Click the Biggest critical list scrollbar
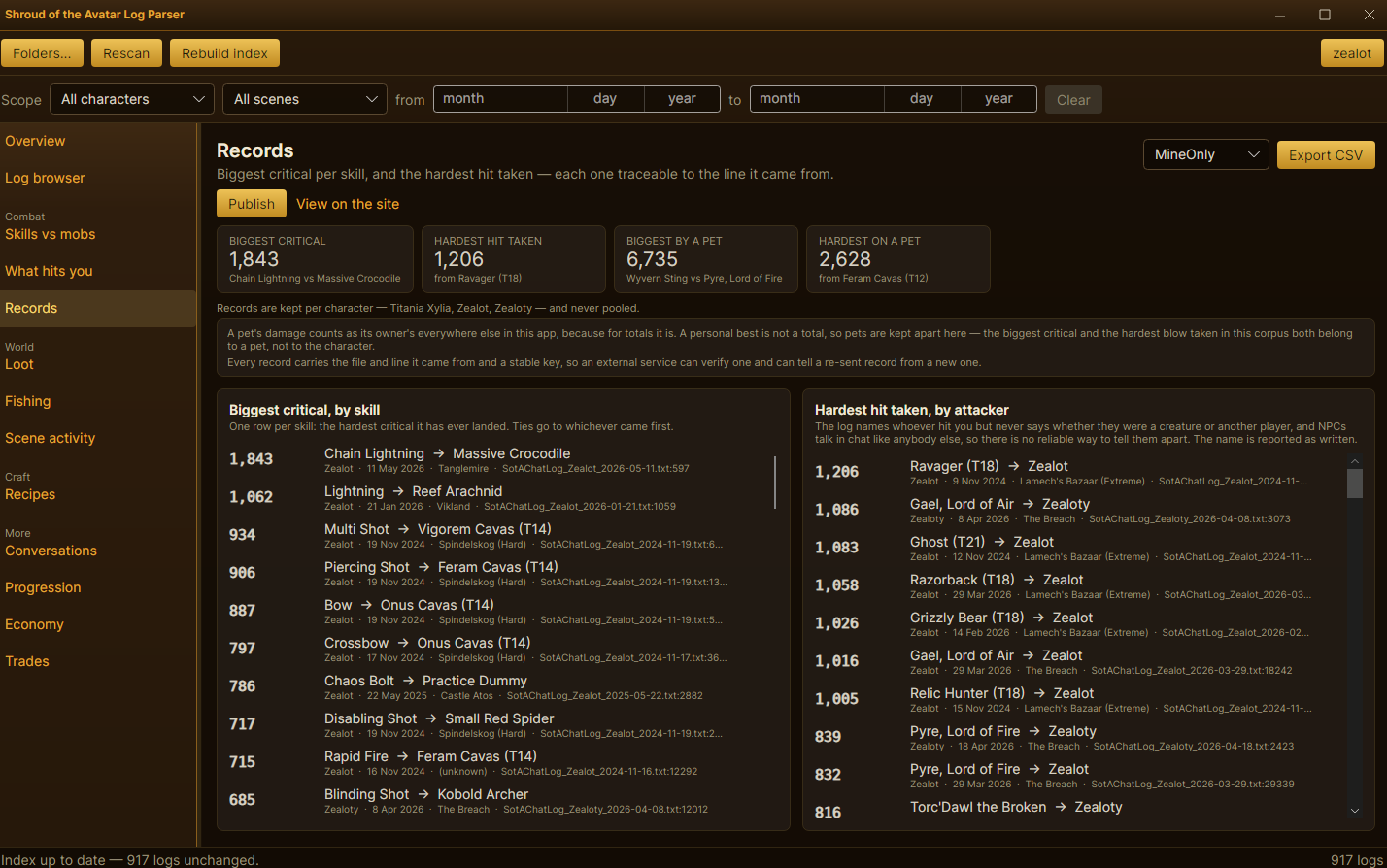 [x=775, y=483]
